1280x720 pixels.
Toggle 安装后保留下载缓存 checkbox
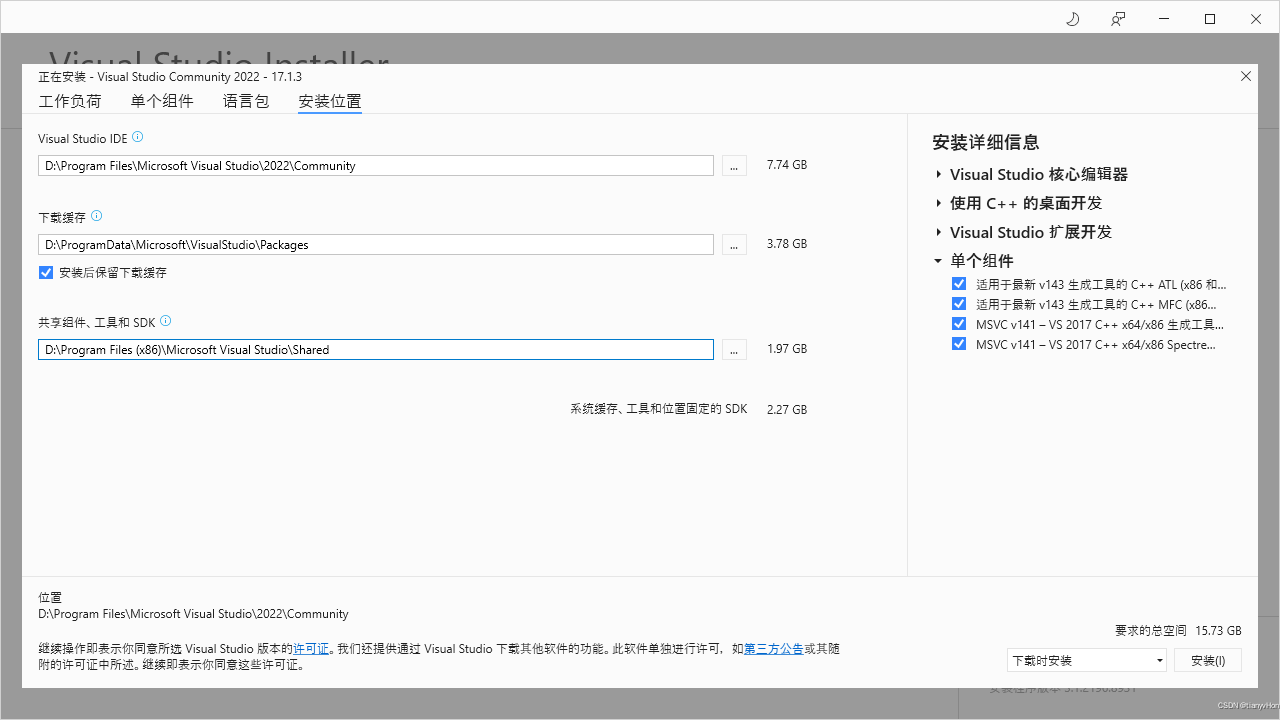pos(46,272)
